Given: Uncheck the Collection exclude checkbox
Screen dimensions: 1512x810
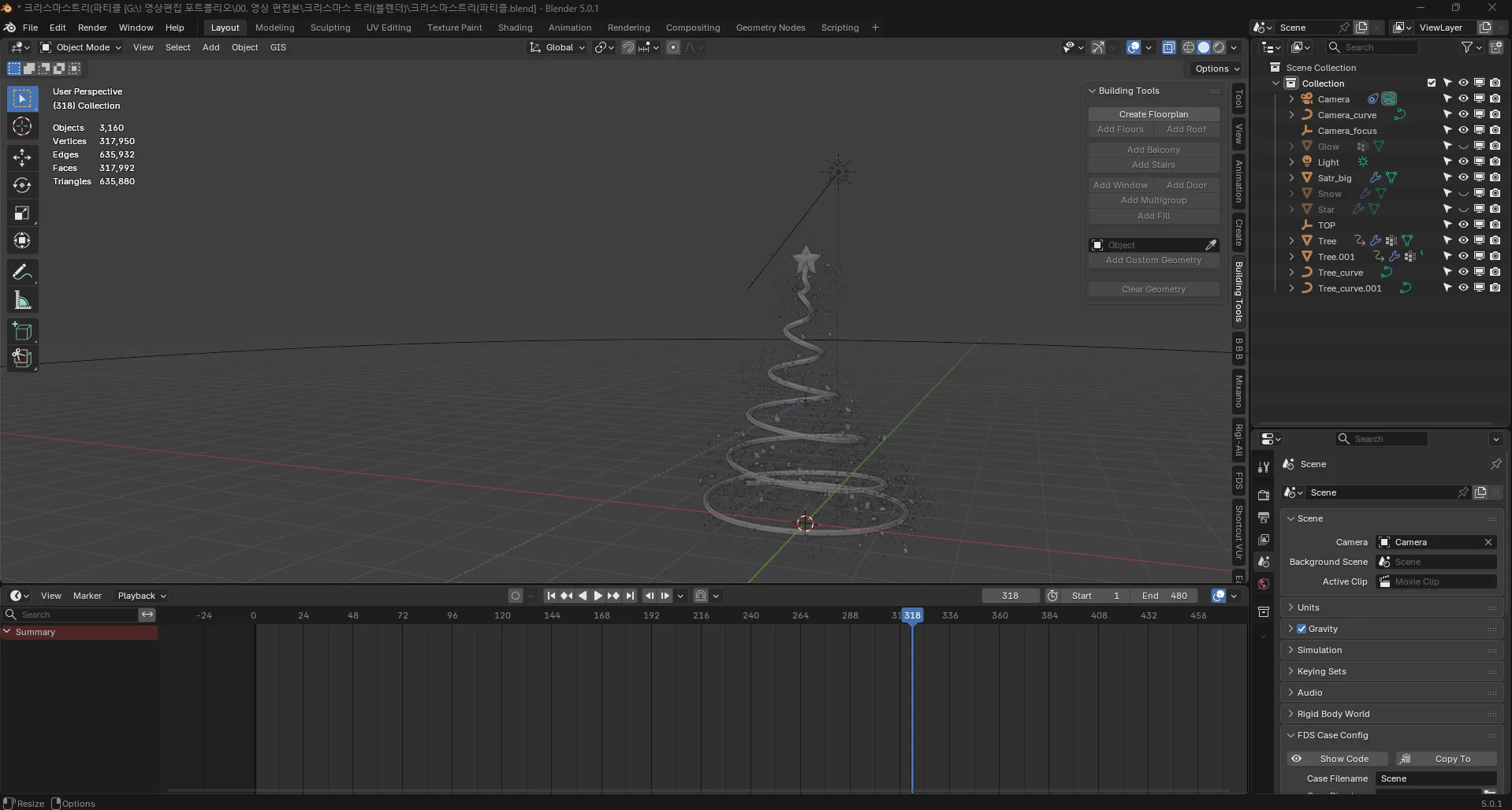Looking at the screenshot, I should point(1432,83).
